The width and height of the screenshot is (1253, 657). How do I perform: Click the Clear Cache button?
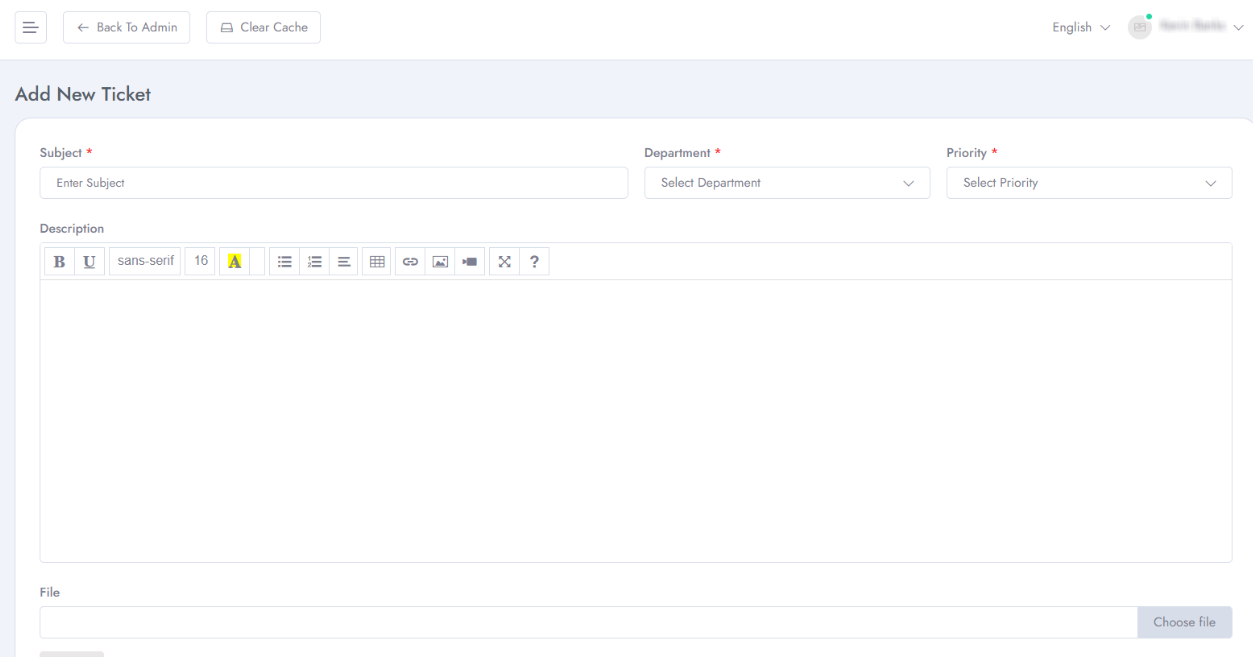click(x=263, y=27)
